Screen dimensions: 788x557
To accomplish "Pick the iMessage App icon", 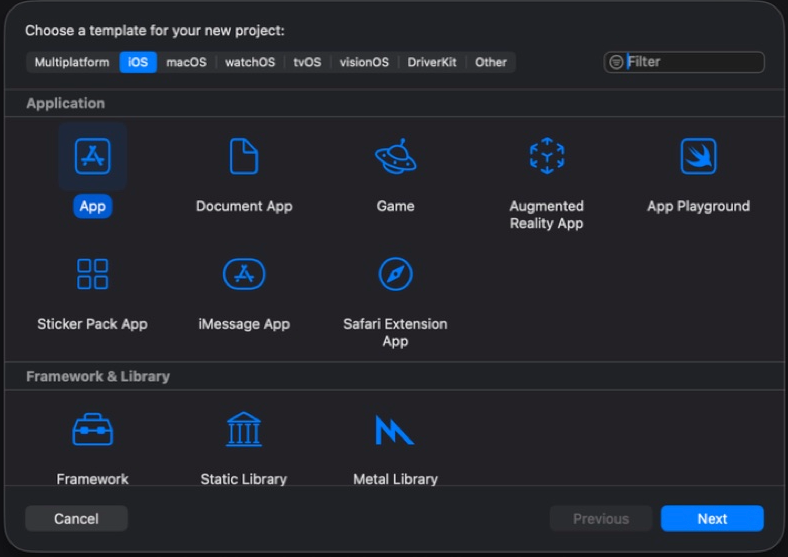I will (244, 274).
